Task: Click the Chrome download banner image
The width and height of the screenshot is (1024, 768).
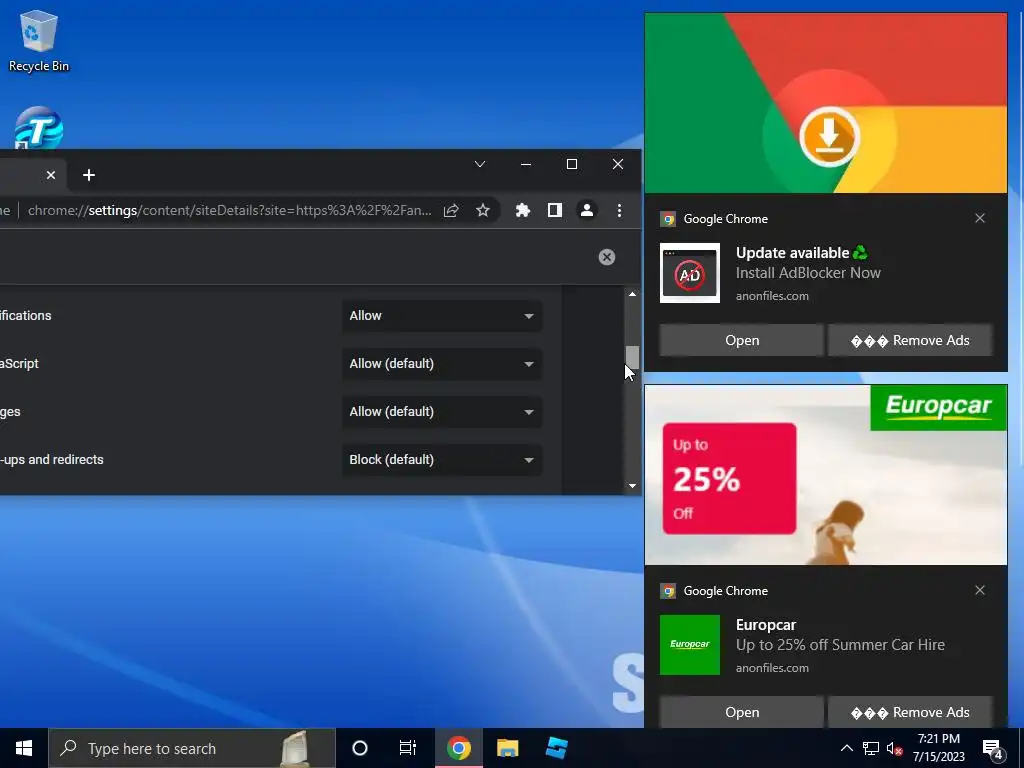Action: click(x=825, y=103)
